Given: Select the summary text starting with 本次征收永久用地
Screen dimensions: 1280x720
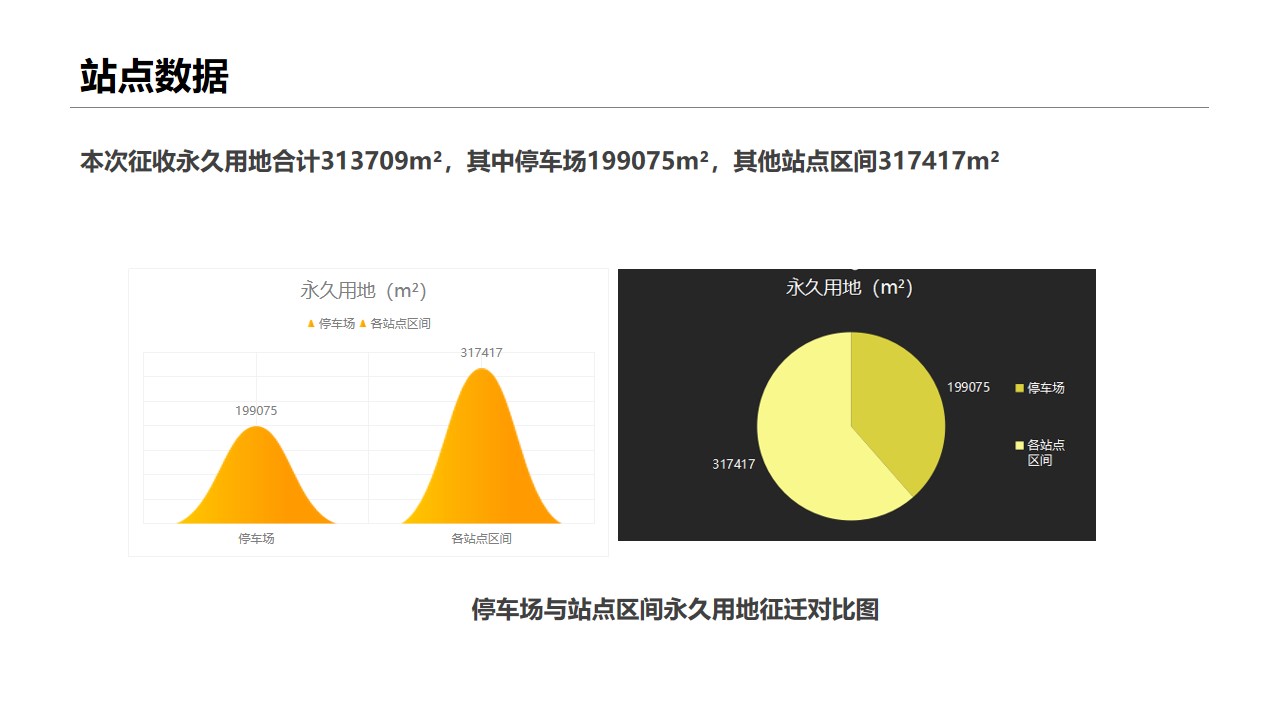Looking at the screenshot, I should click(539, 161).
